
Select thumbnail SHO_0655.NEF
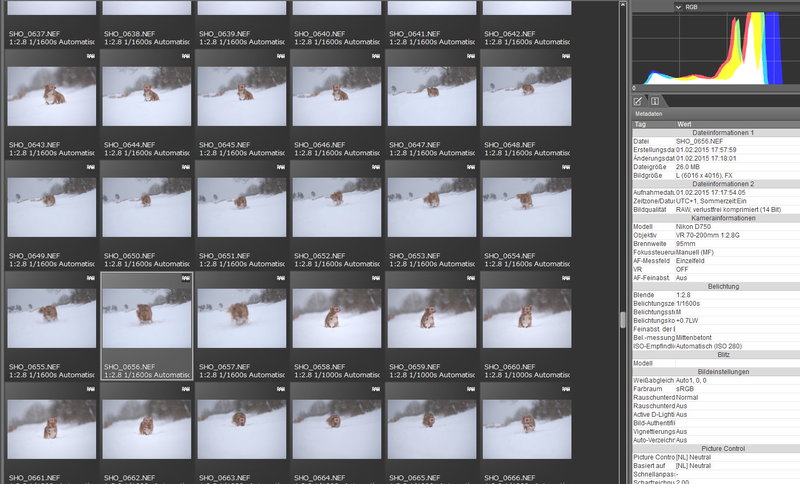click(x=52, y=318)
